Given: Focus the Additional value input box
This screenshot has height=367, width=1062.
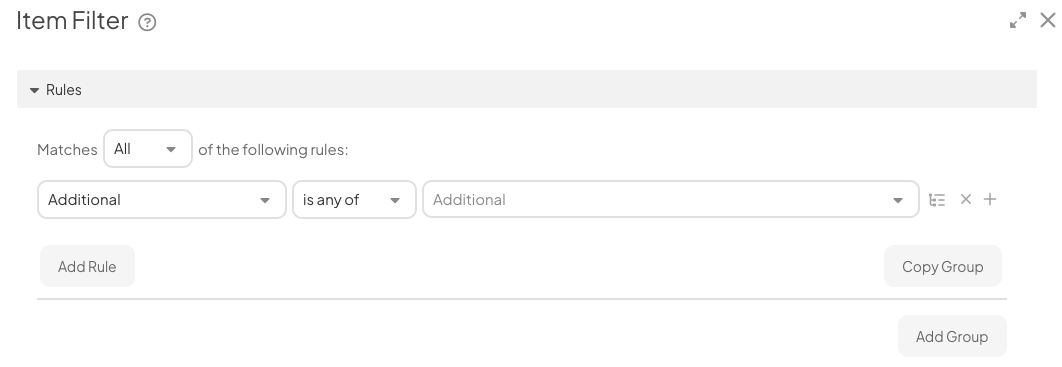Looking at the screenshot, I should [x=671, y=200].
